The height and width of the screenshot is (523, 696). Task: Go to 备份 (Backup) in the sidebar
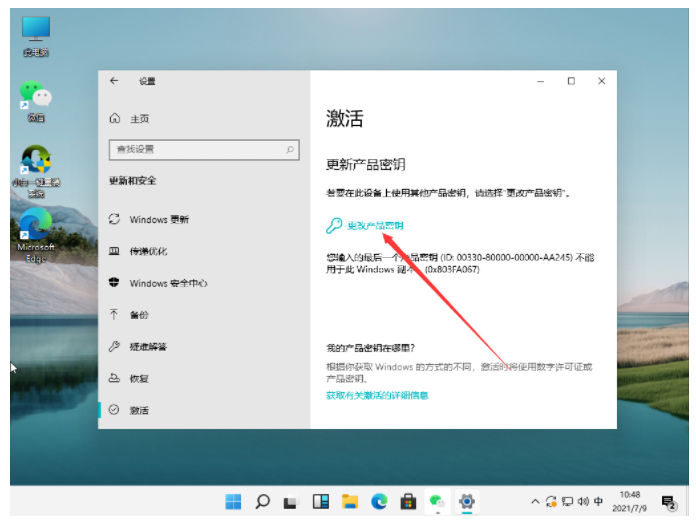pyautogui.click(x=139, y=314)
